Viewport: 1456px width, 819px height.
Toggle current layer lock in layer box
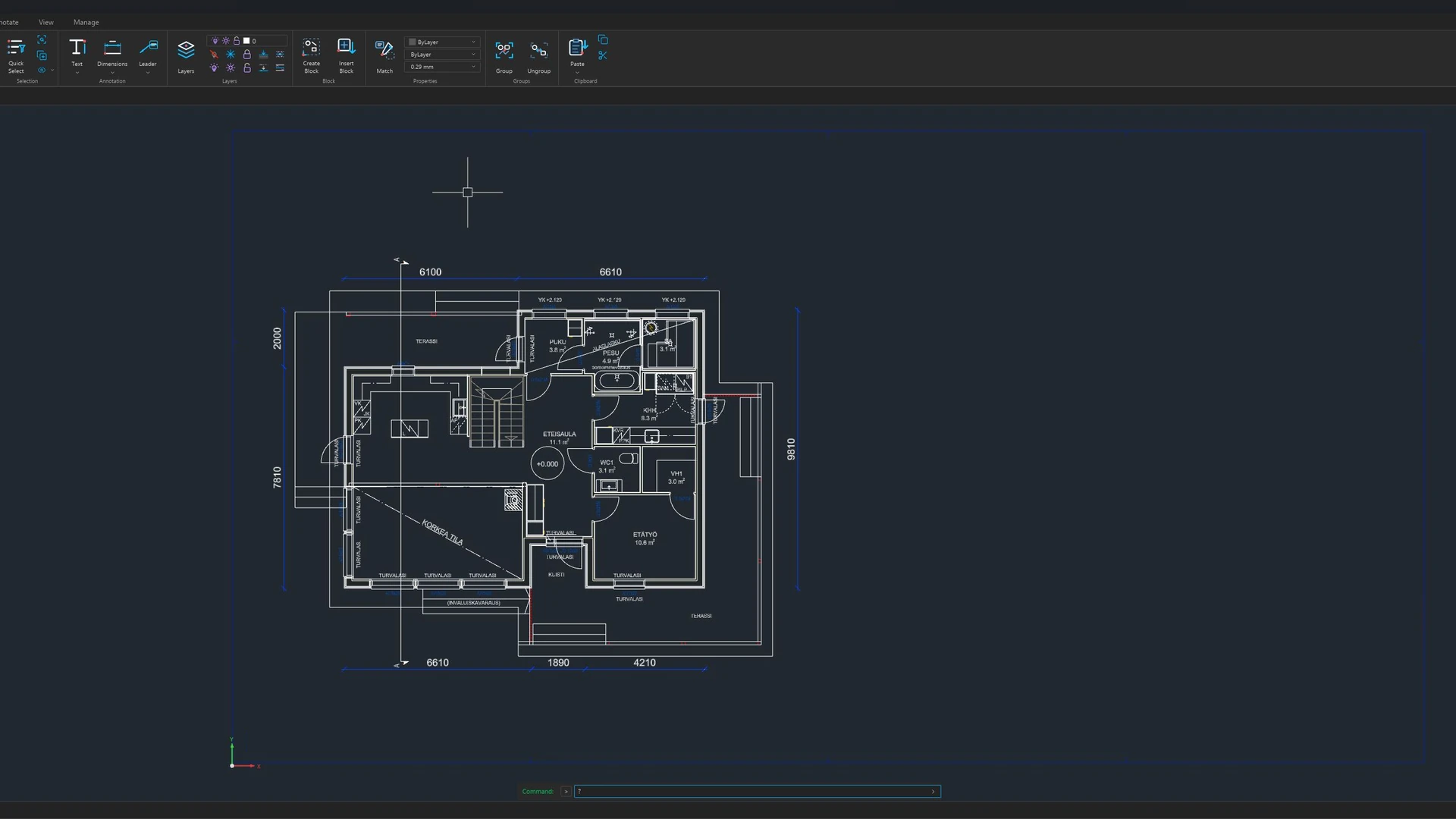click(236, 41)
